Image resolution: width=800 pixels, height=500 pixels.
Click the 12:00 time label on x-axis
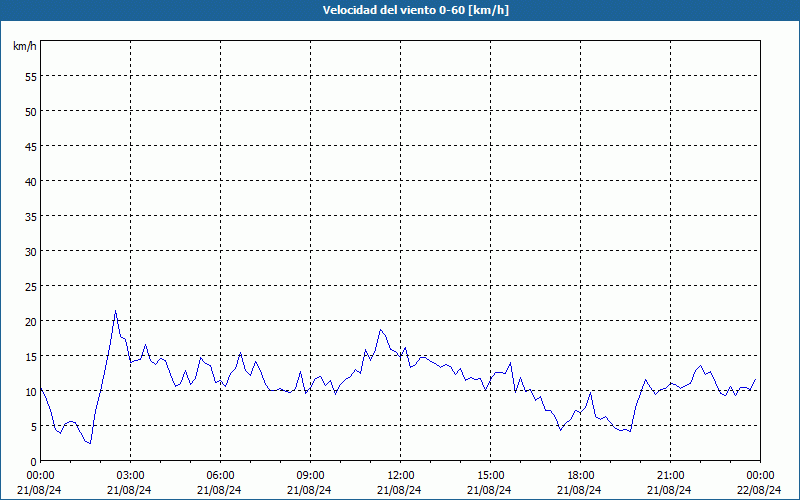pos(401,476)
